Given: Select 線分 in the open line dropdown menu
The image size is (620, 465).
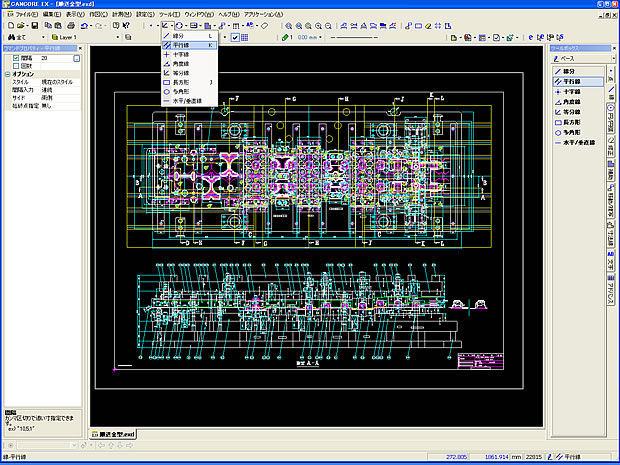Looking at the screenshot, I should pyautogui.click(x=178, y=36).
